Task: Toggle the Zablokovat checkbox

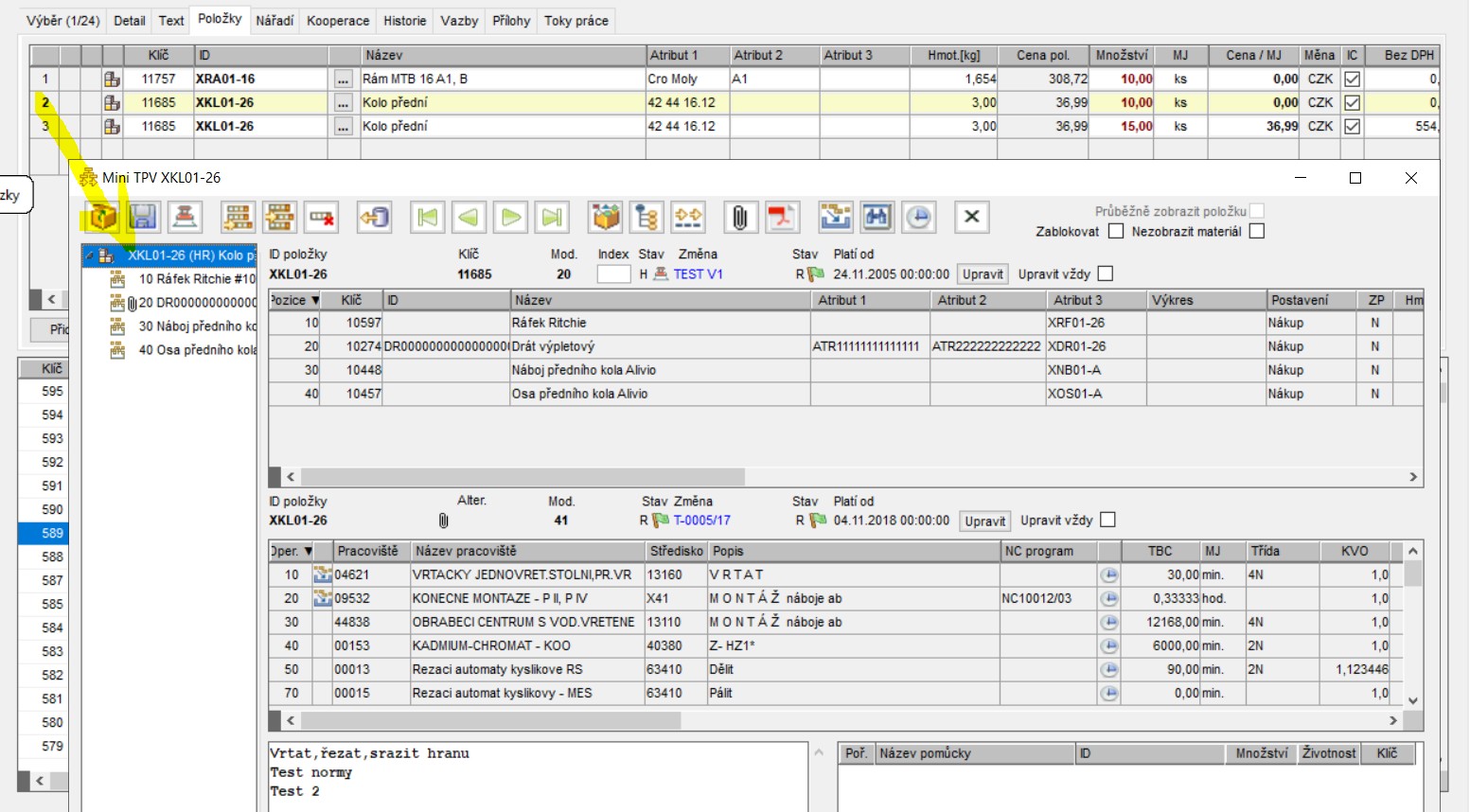Action: tap(1116, 231)
